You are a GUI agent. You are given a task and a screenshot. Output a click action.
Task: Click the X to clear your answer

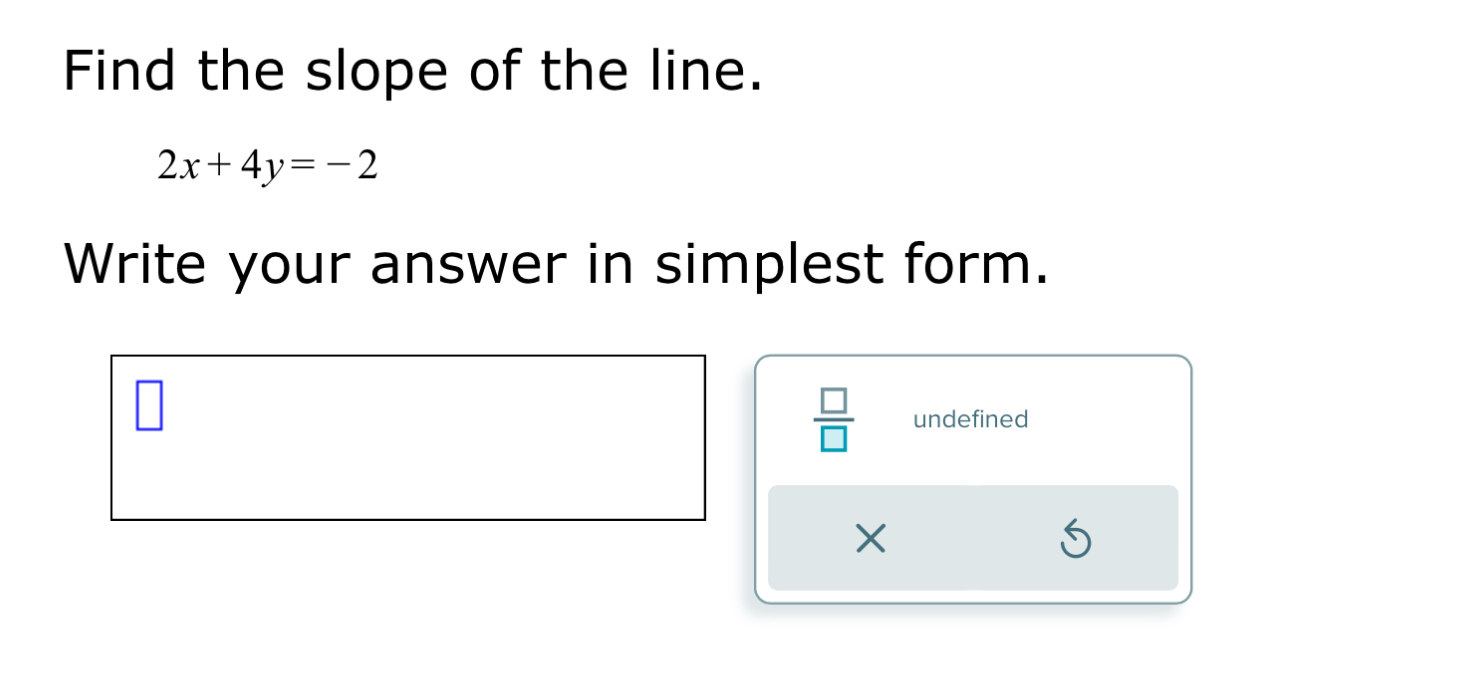click(x=869, y=540)
